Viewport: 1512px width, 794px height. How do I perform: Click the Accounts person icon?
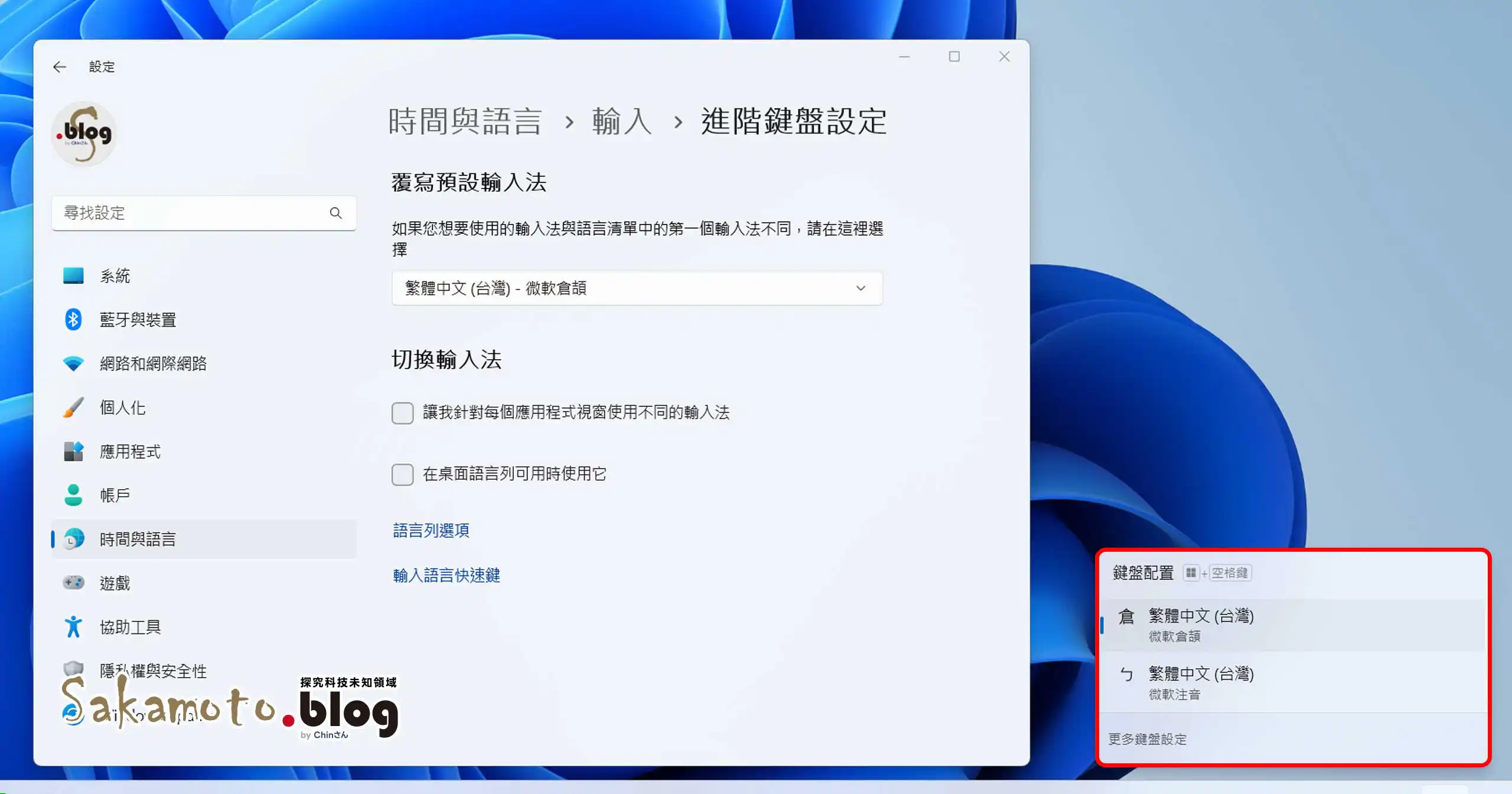[x=73, y=495]
